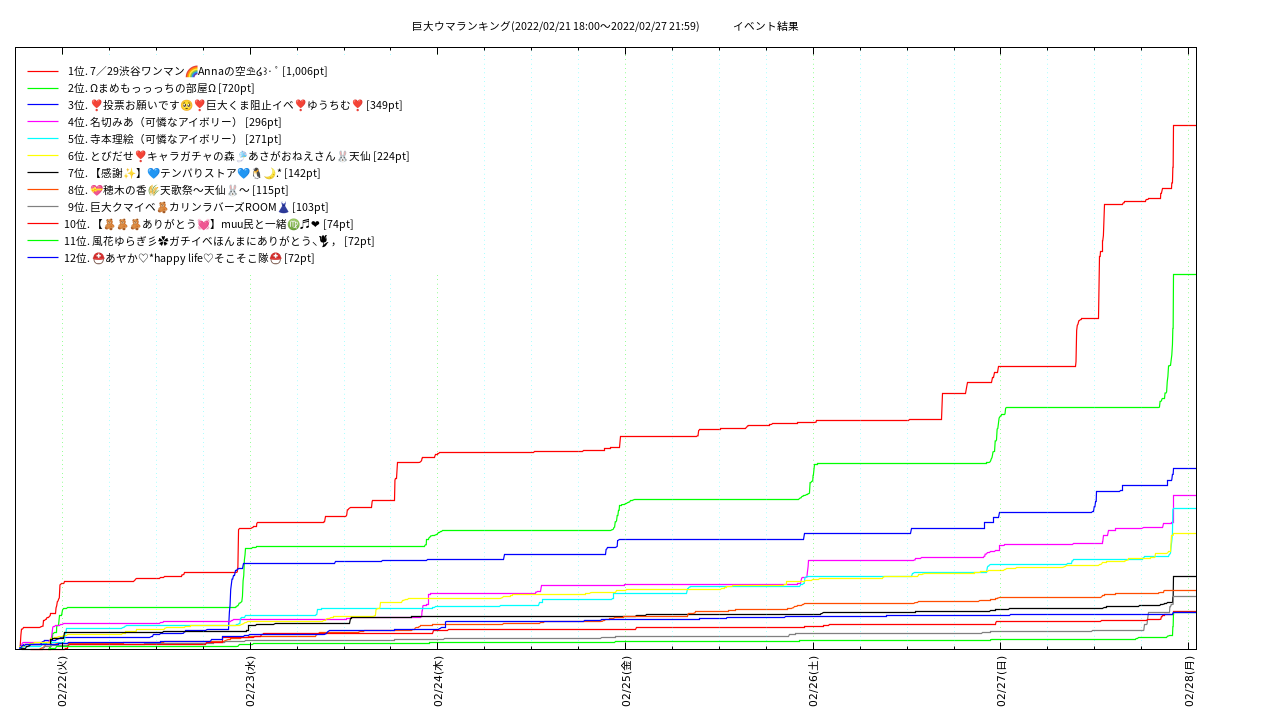Click the green line swatch for 2位
Screen dimensions: 1280x720
coord(43,88)
